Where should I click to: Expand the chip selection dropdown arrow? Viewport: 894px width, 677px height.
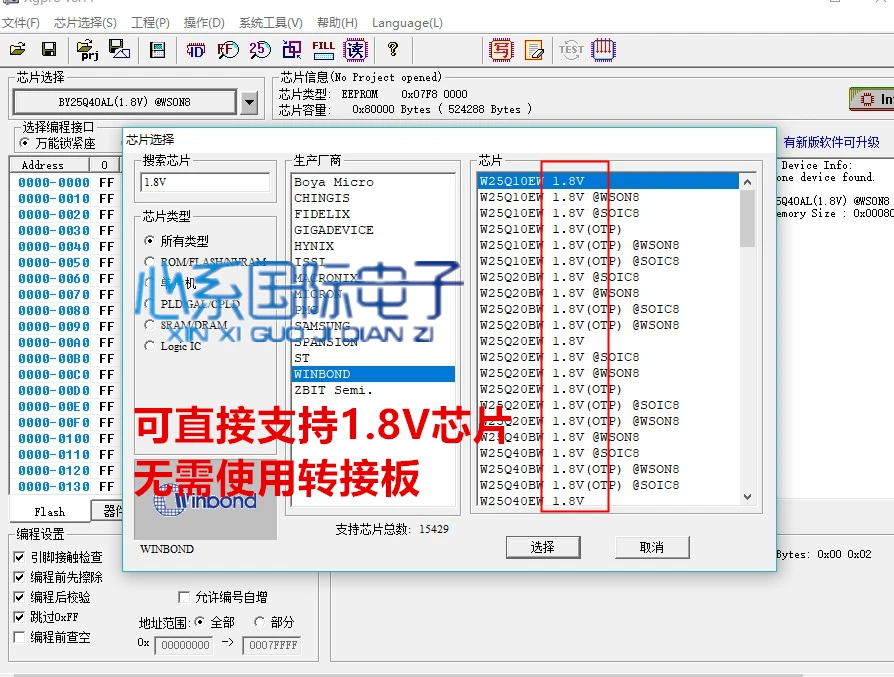pyautogui.click(x=249, y=103)
